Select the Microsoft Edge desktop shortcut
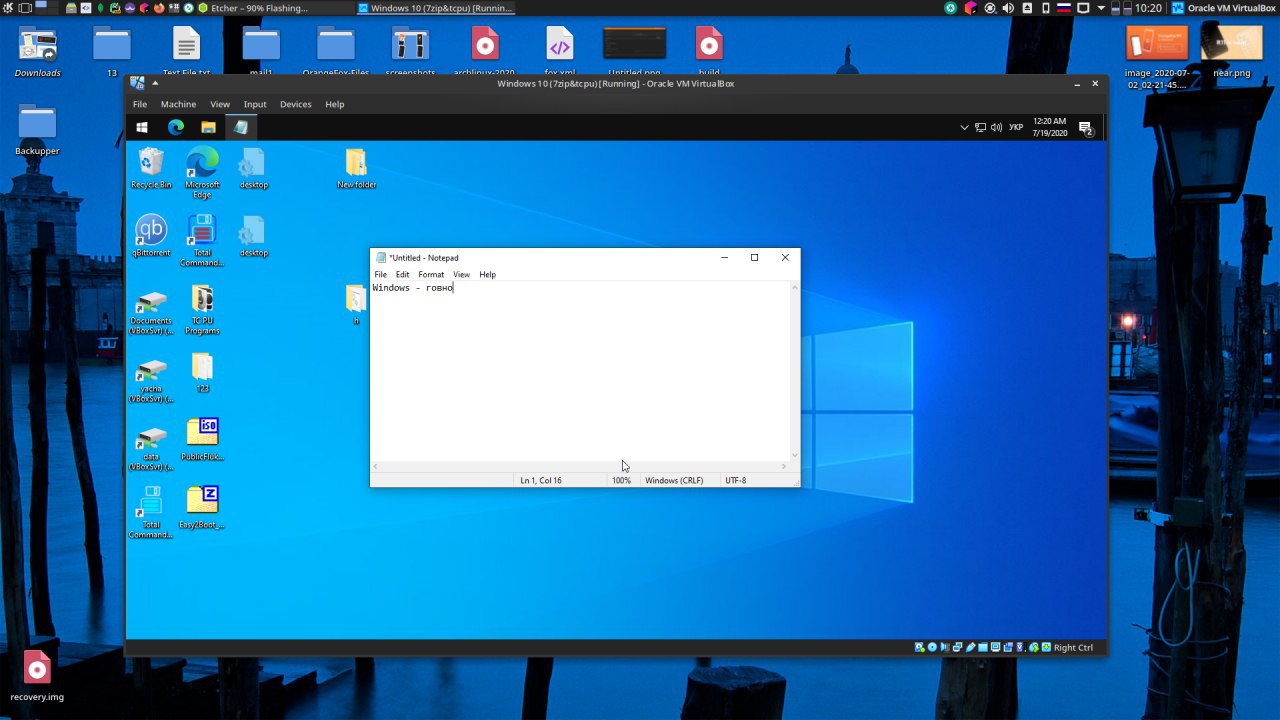This screenshot has width=1280, height=720. [x=202, y=172]
